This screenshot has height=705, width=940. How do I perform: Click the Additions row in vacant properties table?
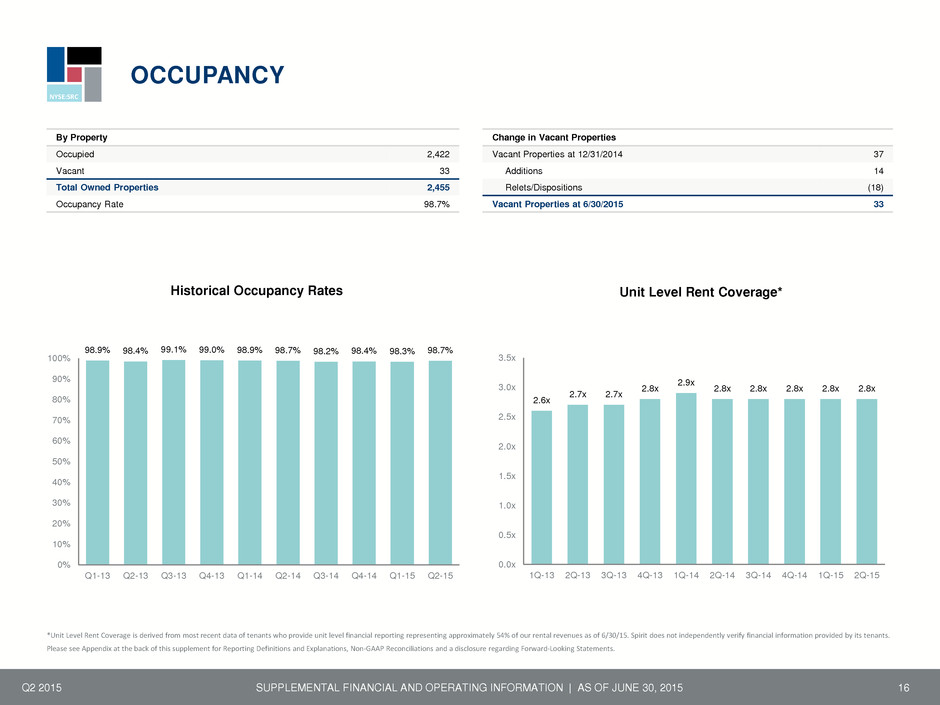[687, 171]
